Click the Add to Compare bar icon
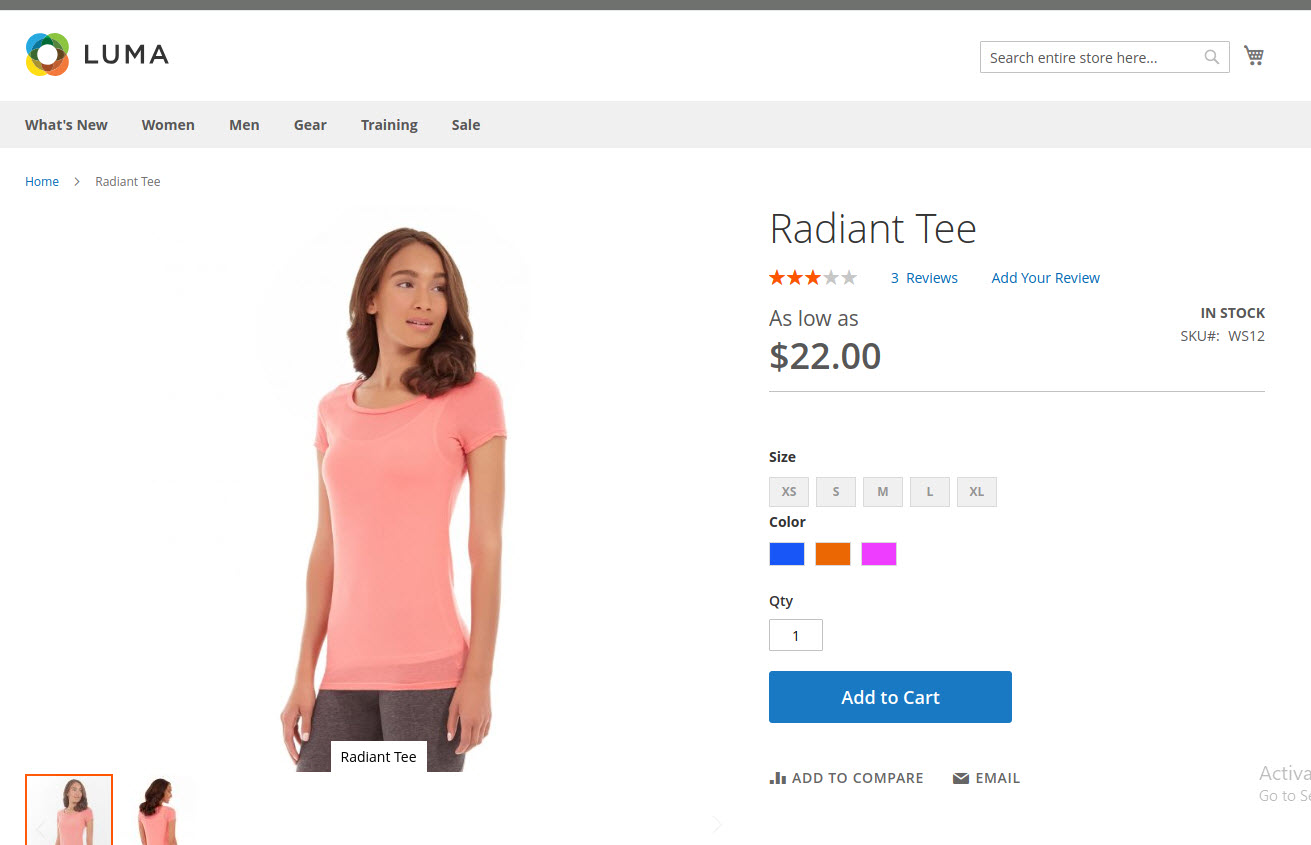This screenshot has height=845, width=1311. (778, 777)
